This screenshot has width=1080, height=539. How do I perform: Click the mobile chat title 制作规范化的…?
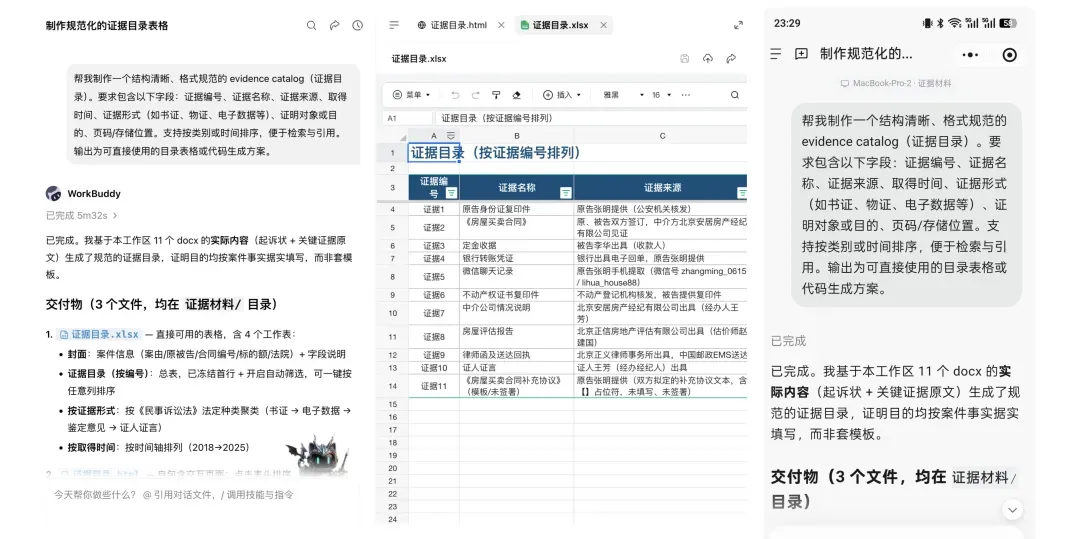866,54
